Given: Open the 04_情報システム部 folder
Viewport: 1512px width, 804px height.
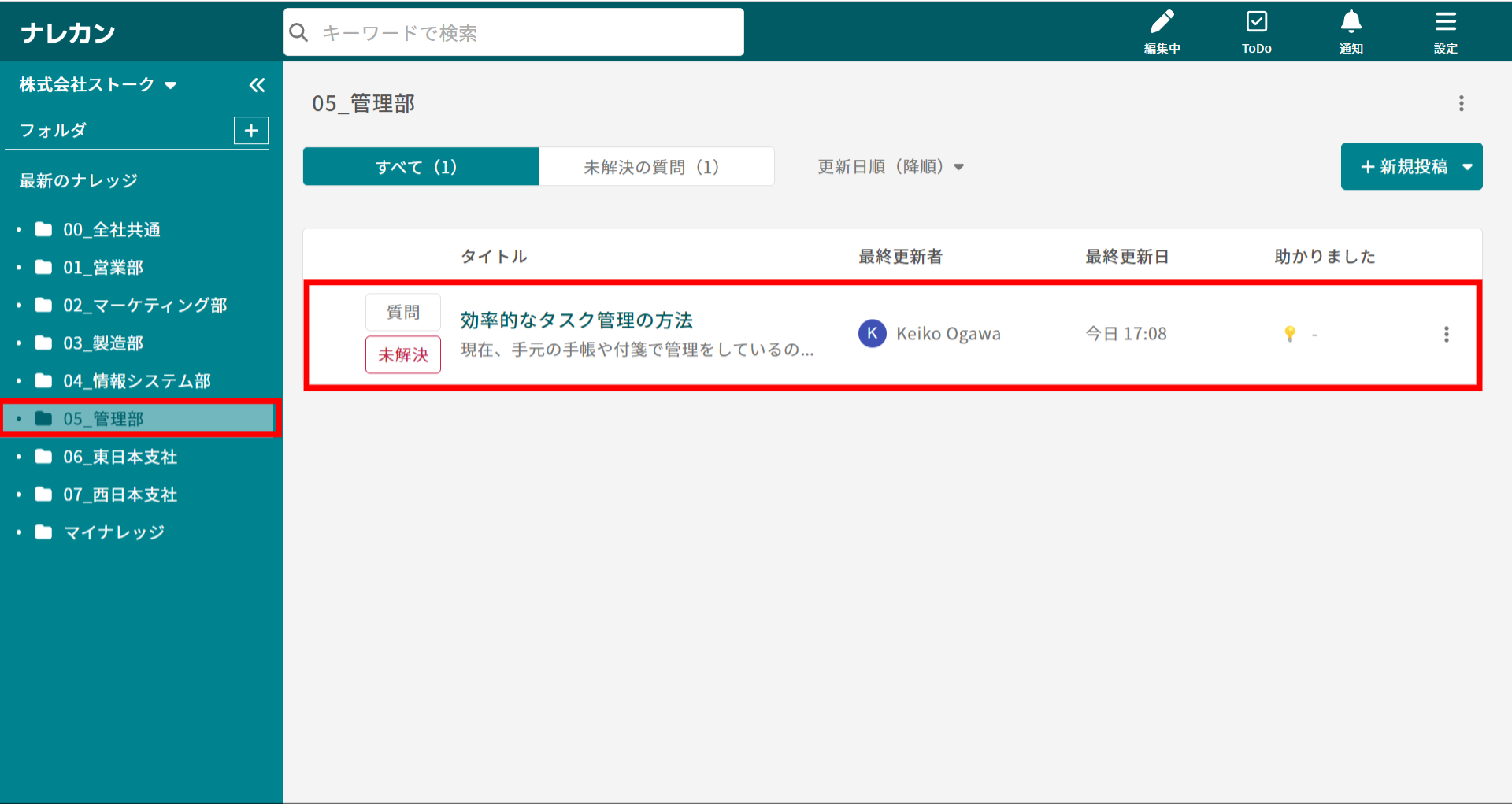Looking at the screenshot, I should click(x=136, y=381).
